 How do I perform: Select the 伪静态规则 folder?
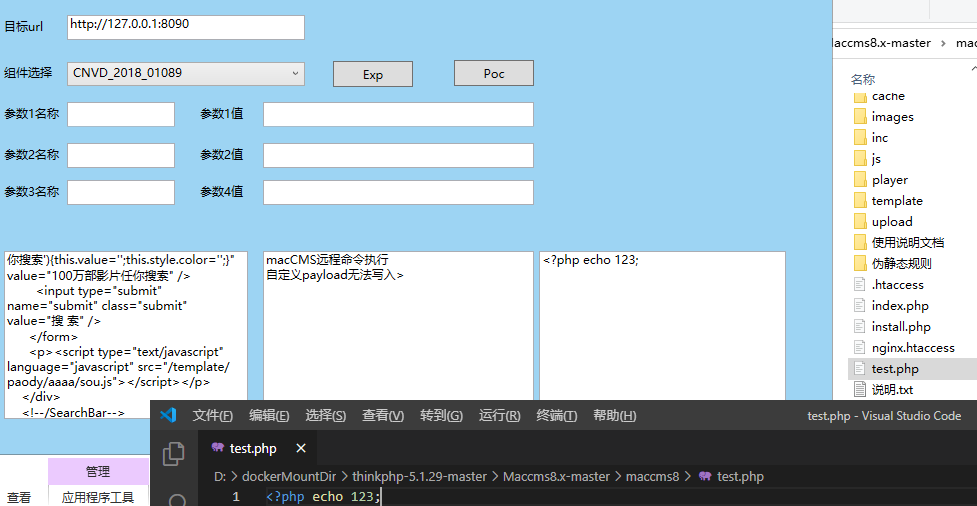point(901,264)
